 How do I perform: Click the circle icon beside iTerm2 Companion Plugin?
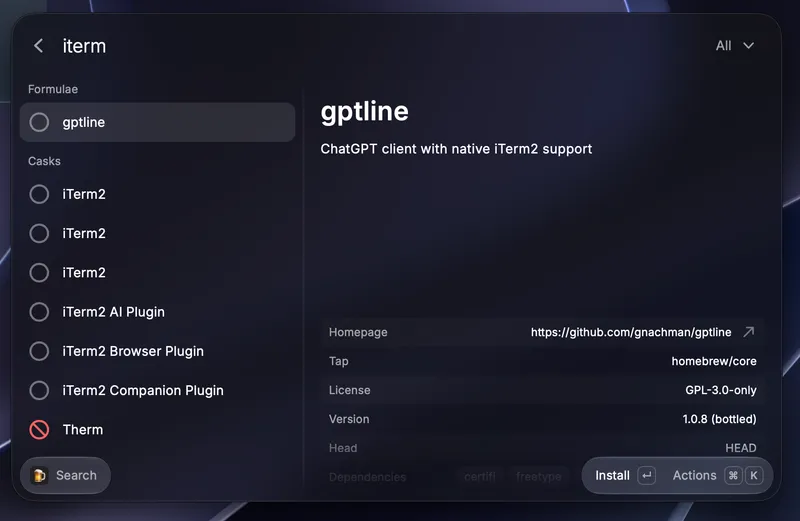(x=39, y=390)
